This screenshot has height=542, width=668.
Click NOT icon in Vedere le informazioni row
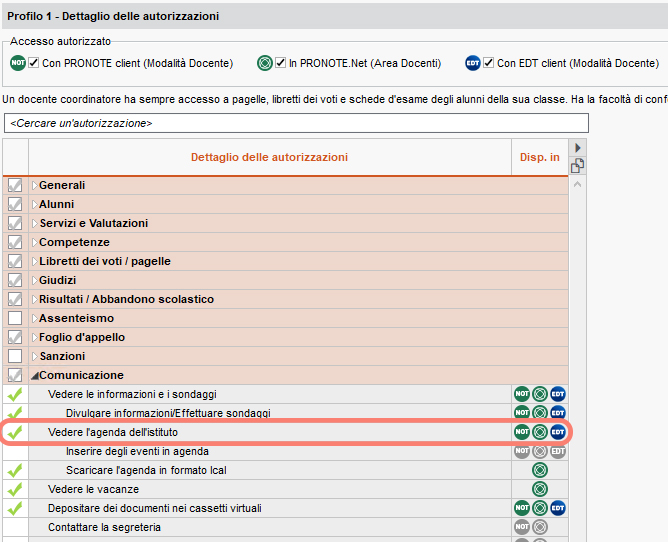pos(522,394)
